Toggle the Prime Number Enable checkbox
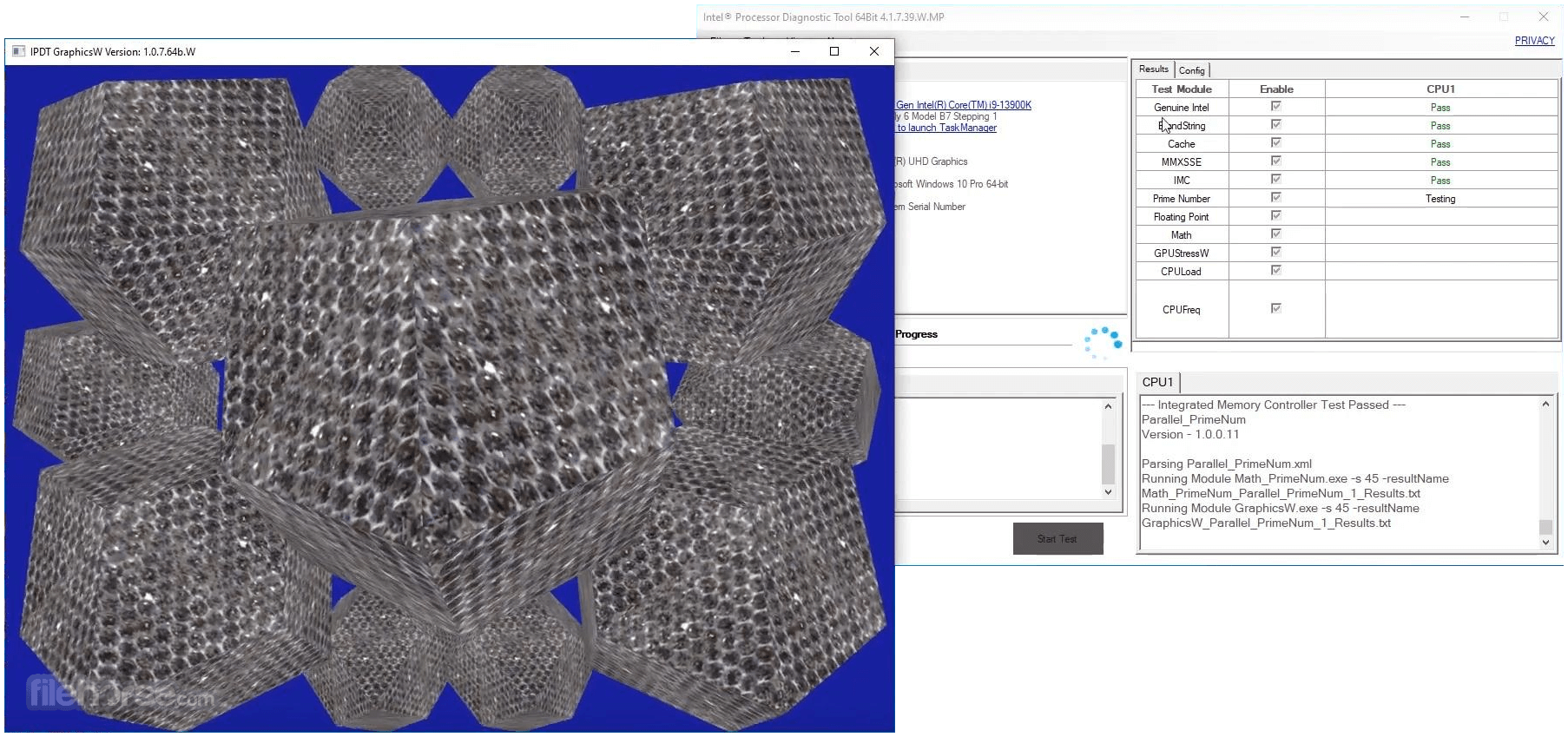Image resolution: width=1568 pixels, height=737 pixels. [1276, 197]
